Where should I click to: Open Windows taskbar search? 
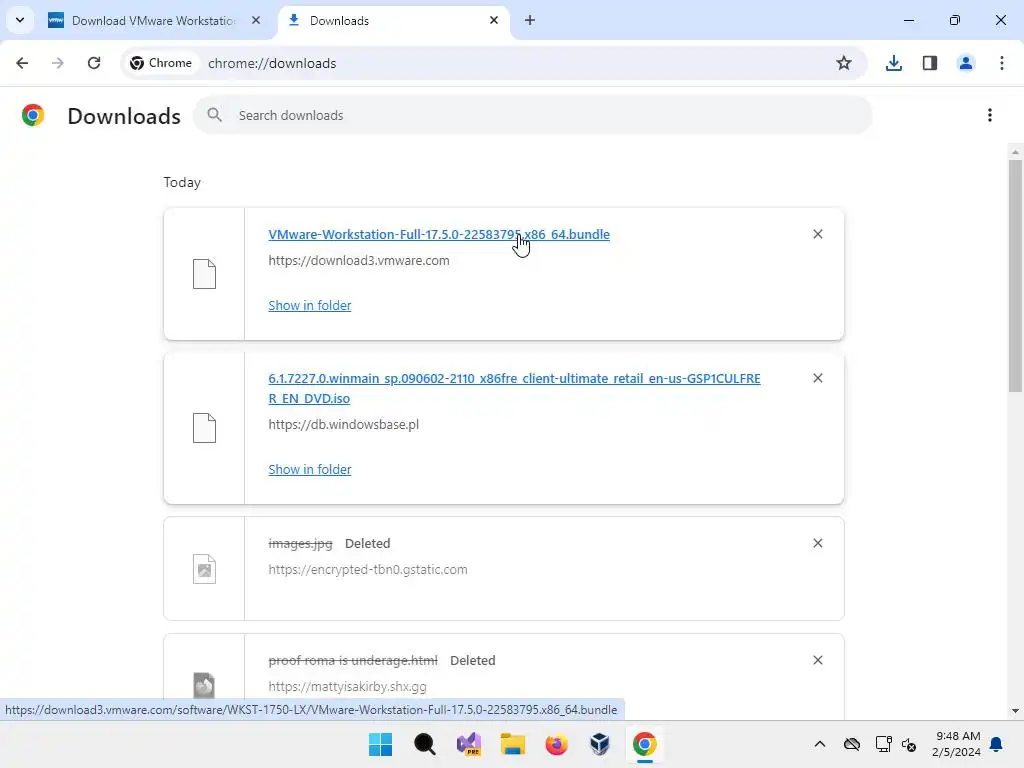click(424, 744)
